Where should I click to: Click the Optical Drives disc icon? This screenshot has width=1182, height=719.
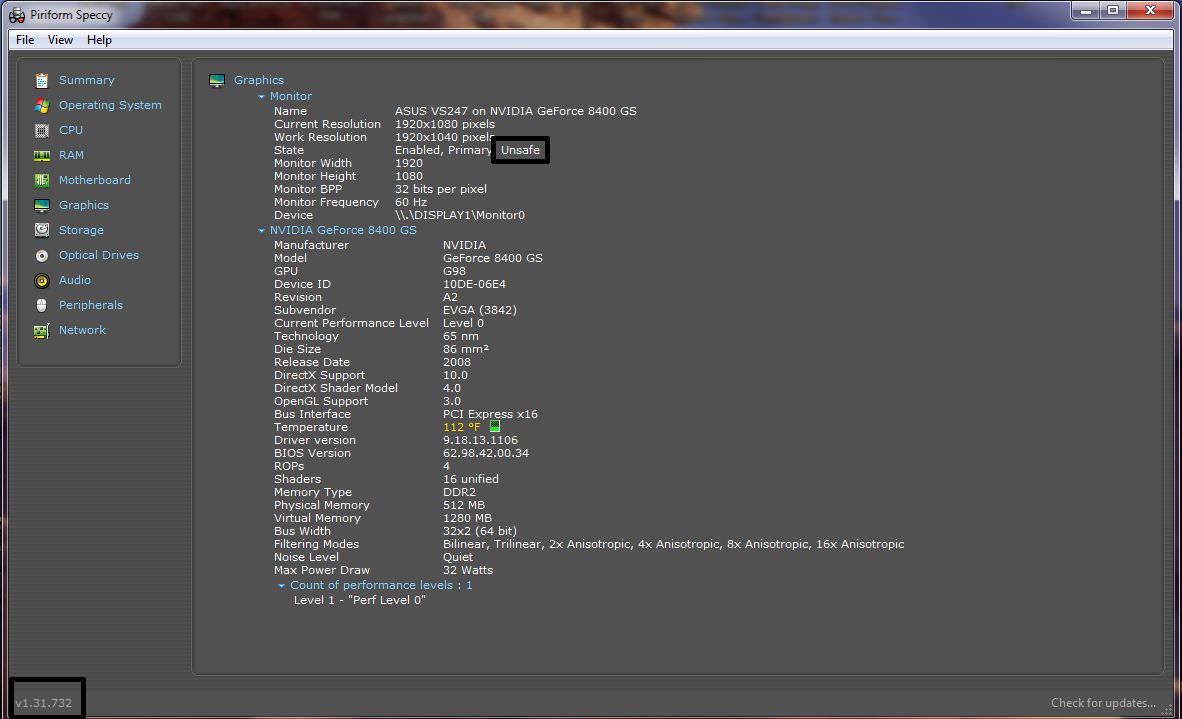coord(41,255)
